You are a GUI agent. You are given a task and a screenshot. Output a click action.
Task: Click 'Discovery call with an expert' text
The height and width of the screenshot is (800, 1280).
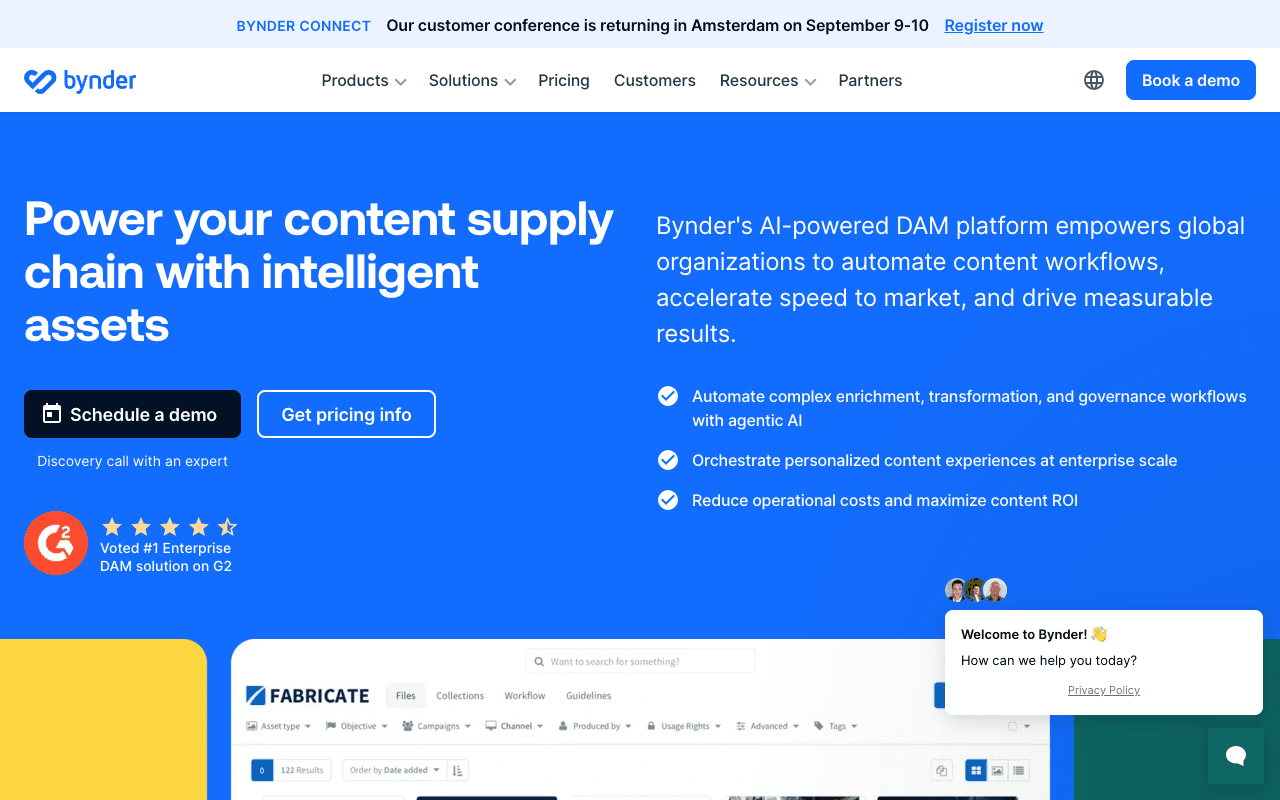coord(133,461)
